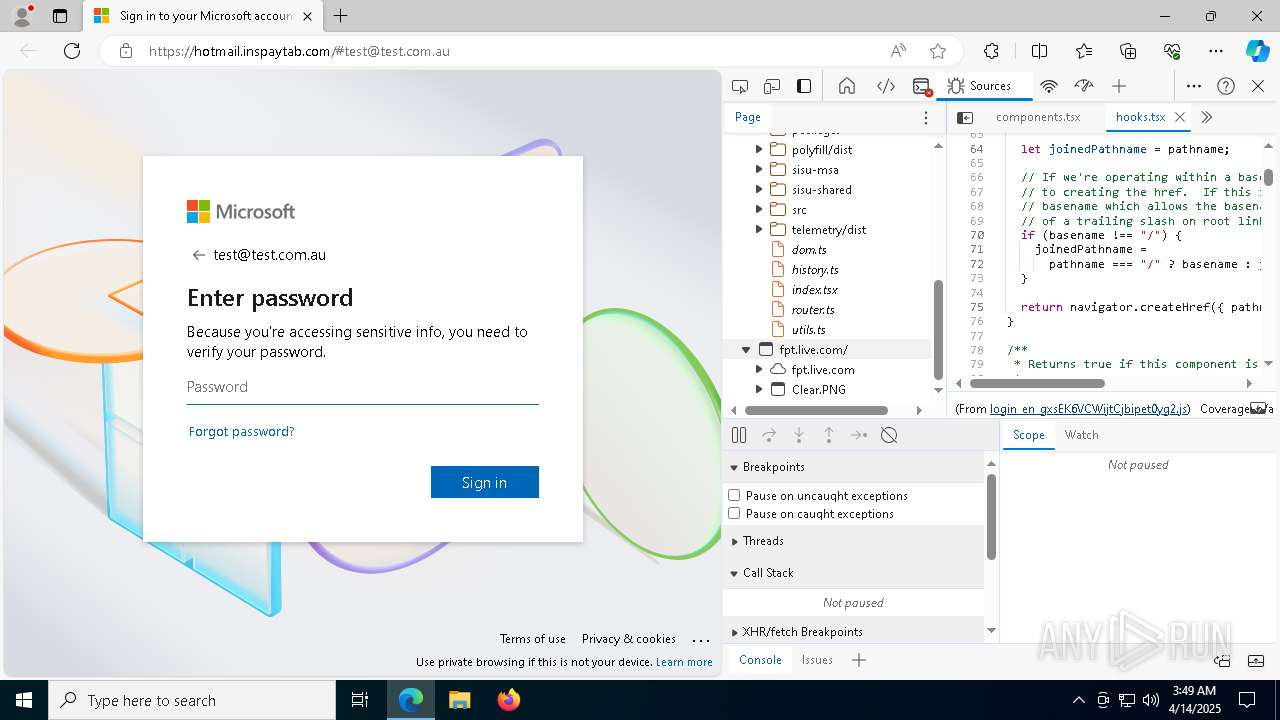
Task: Close the DevTools panel
Action: point(1258,86)
